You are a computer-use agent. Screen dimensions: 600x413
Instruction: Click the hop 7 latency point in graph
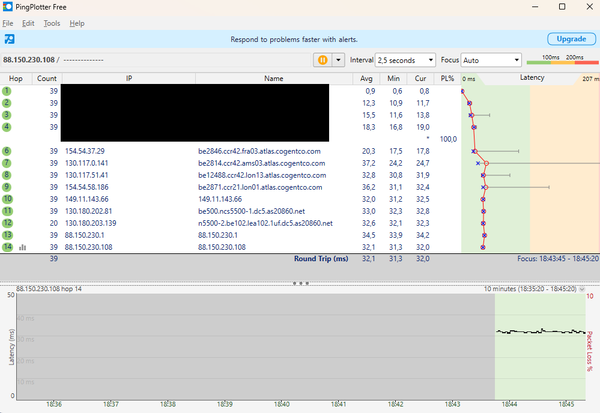486,163
